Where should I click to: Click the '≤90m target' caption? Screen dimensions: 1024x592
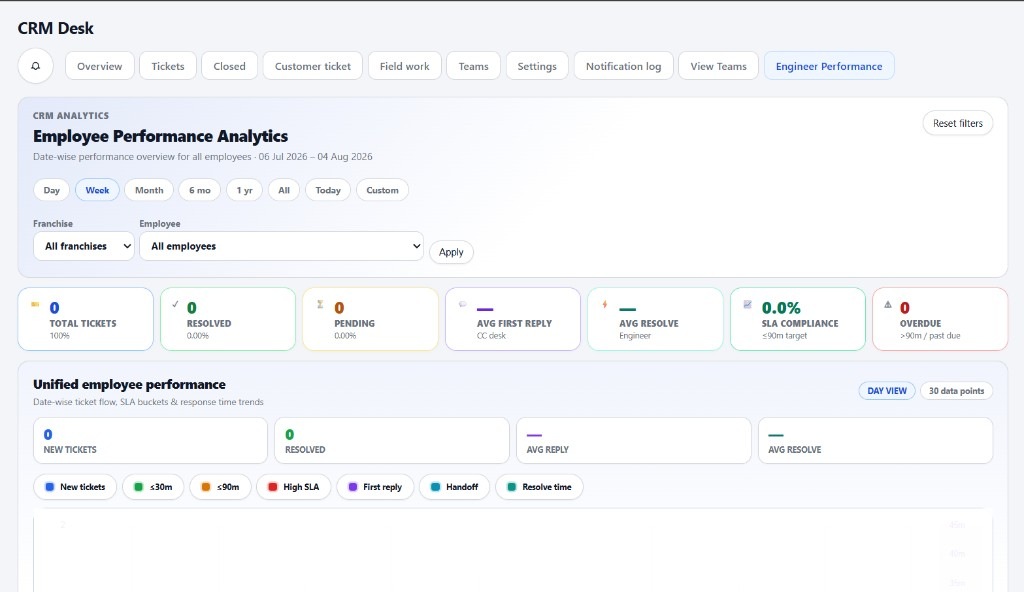click(x=784, y=336)
